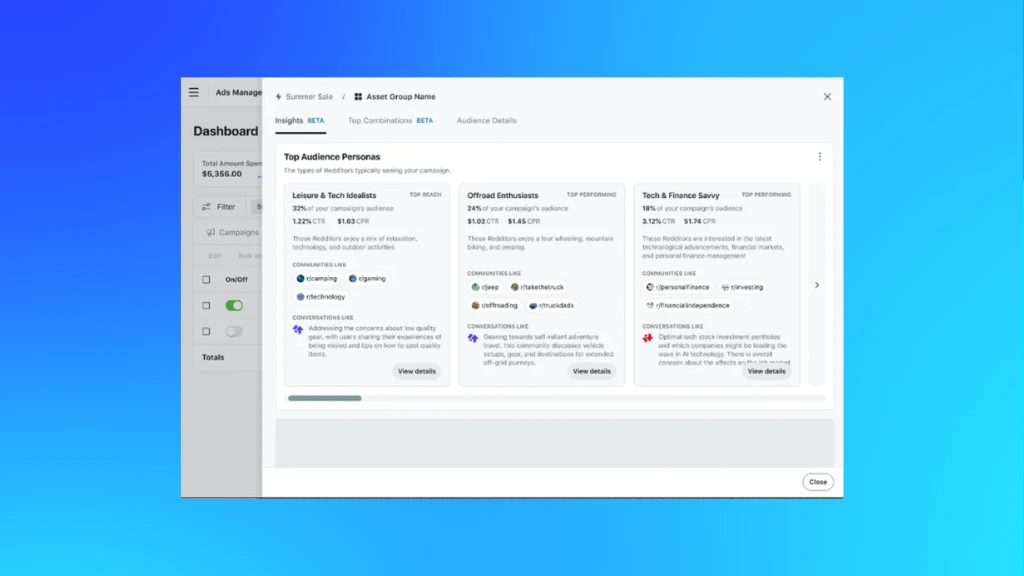Viewport: 1024px width, 576px height.
Task: Click the Tech & Finance Savvy card title
Action: pos(680,195)
